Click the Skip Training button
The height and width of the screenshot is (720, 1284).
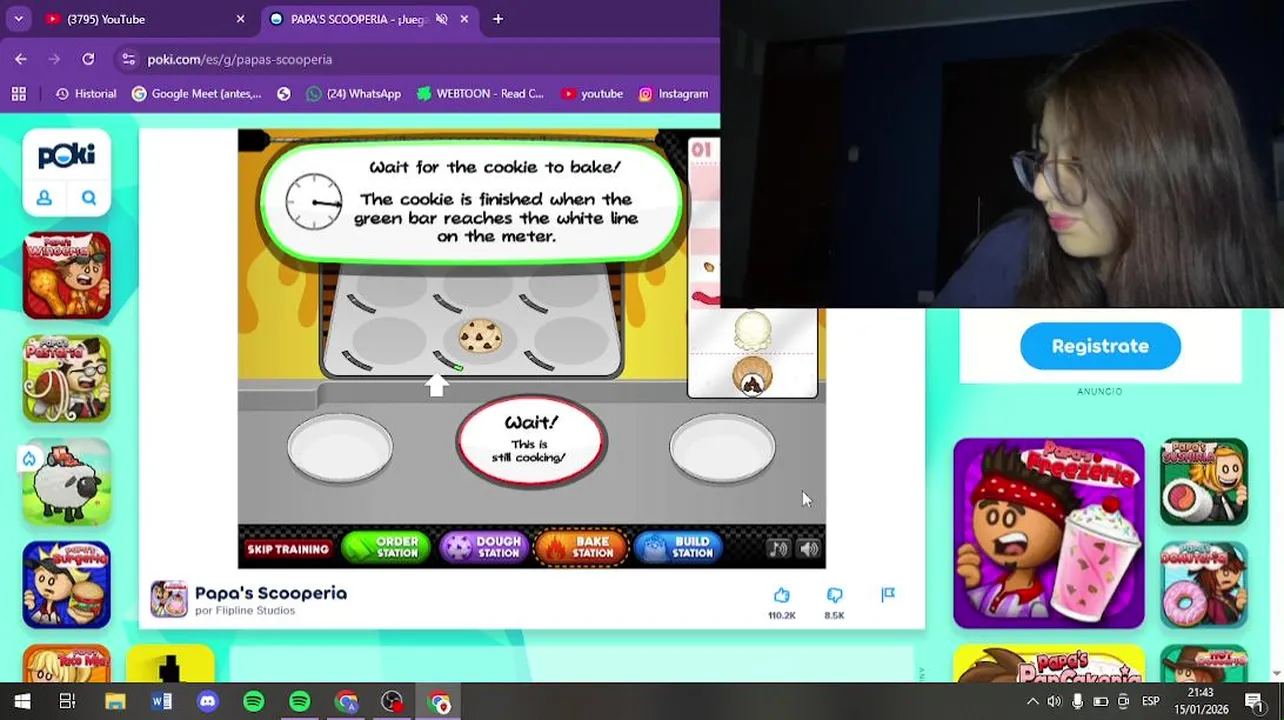pyautogui.click(x=288, y=549)
